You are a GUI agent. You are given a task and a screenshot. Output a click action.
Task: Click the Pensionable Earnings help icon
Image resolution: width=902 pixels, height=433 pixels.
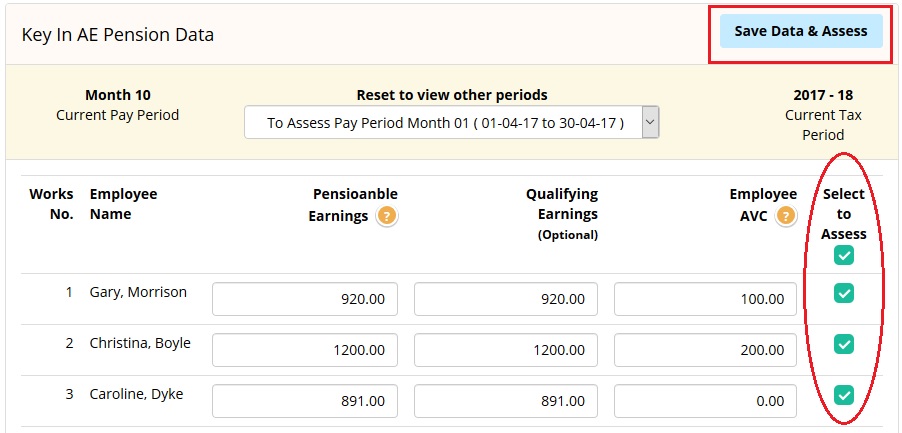[387, 217]
